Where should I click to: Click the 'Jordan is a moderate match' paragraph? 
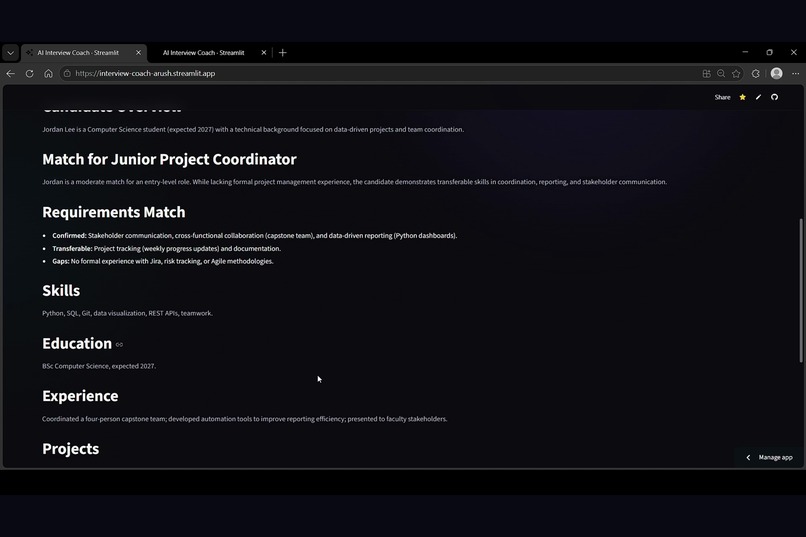click(x=354, y=182)
